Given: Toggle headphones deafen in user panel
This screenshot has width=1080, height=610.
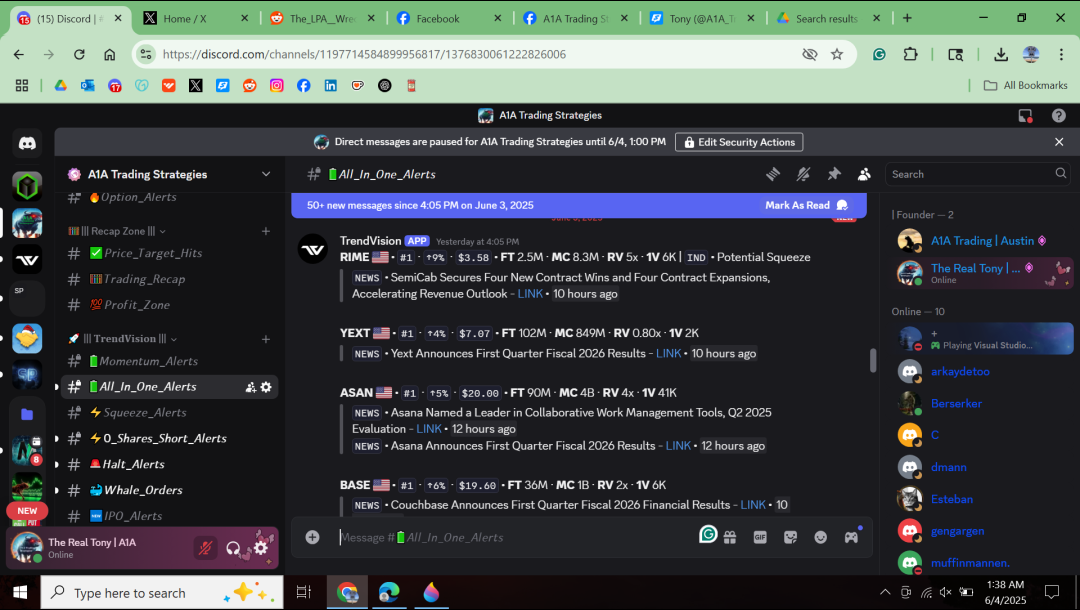Looking at the screenshot, I should click(233, 548).
